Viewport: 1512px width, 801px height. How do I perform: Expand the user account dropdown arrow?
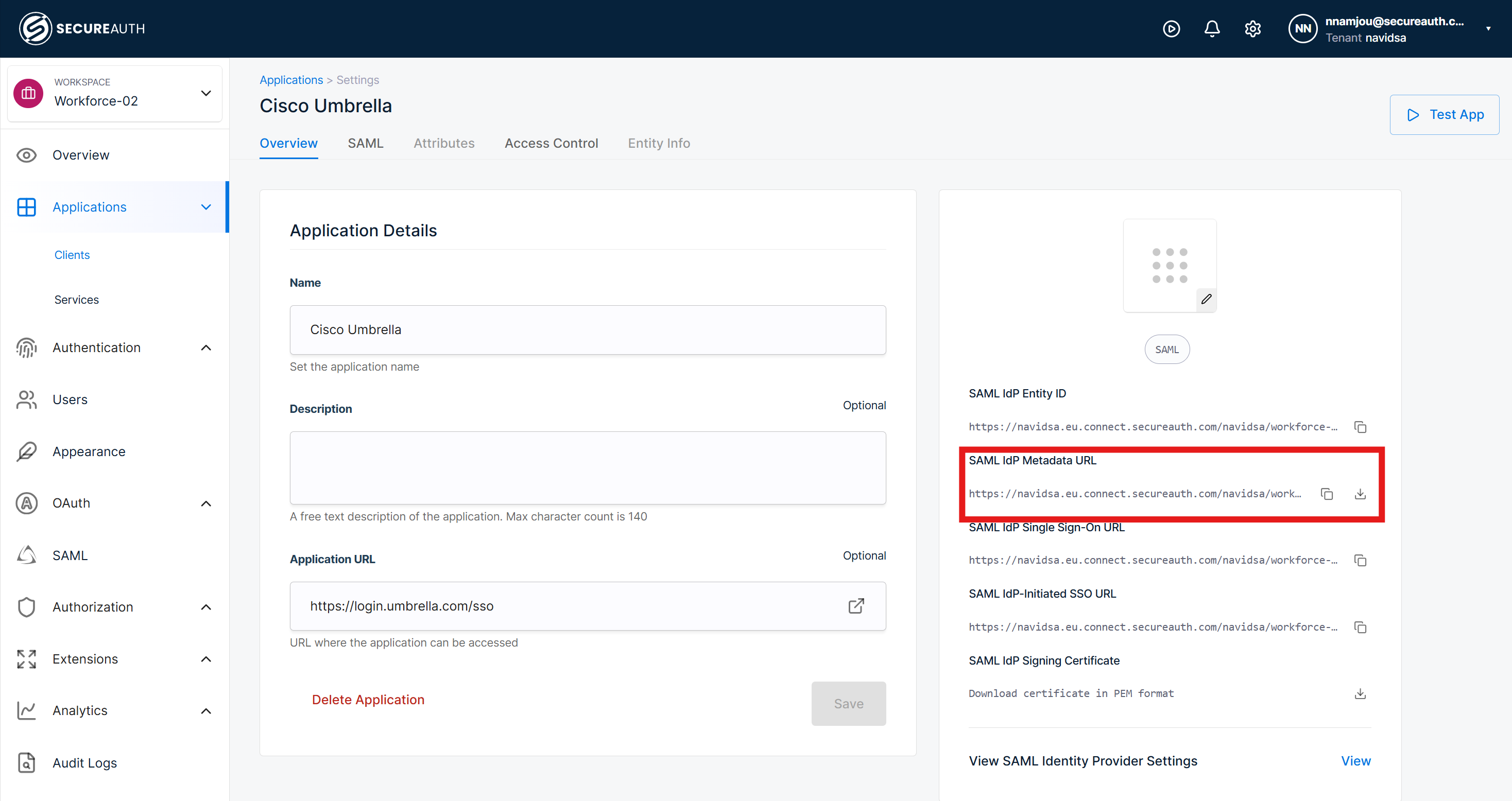pyautogui.click(x=1488, y=29)
